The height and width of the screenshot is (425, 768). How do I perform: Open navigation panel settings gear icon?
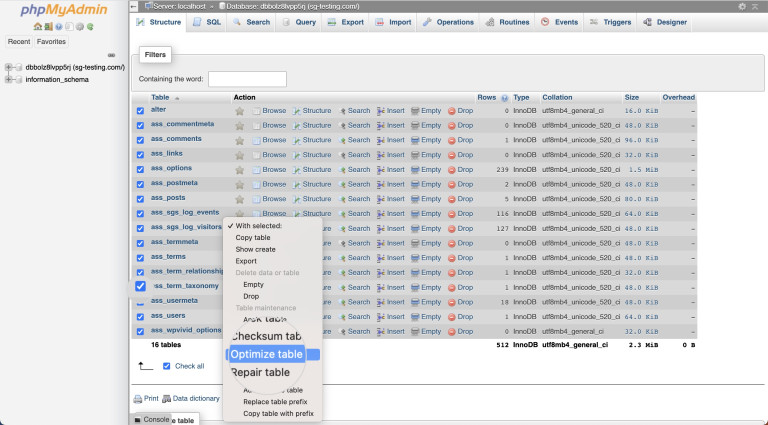point(80,26)
